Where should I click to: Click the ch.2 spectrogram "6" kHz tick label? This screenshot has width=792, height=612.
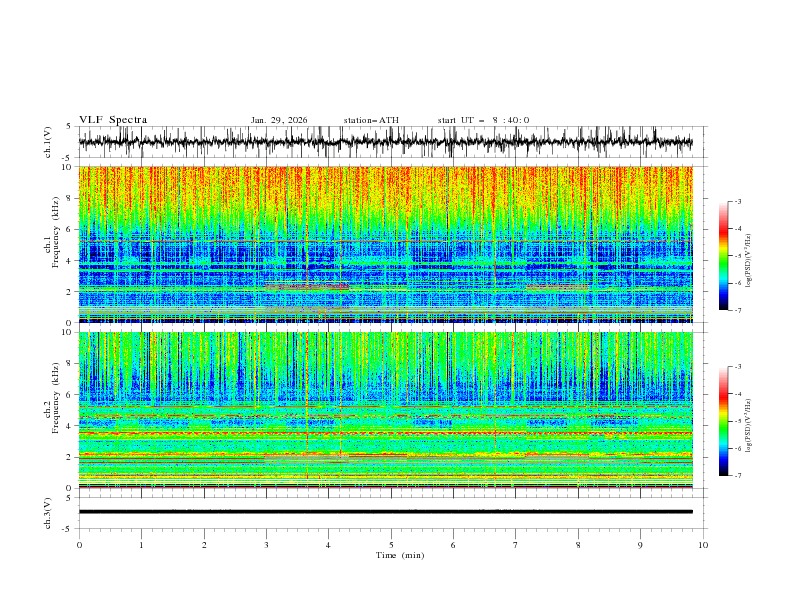(x=70, y=395)
